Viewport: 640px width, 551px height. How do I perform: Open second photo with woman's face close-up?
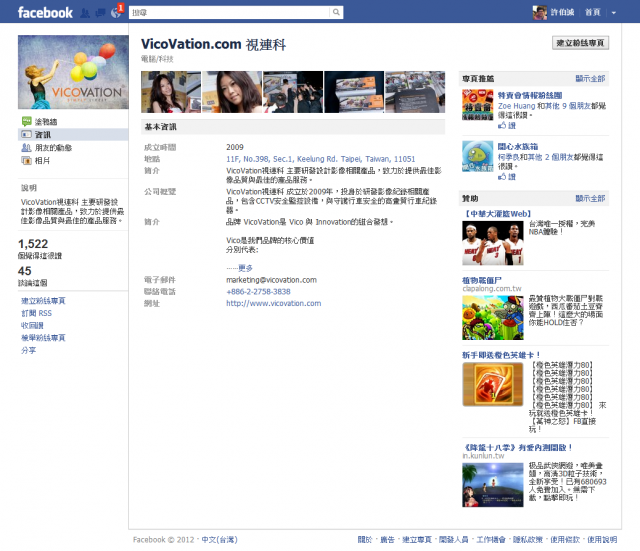[x=232, y=92]
